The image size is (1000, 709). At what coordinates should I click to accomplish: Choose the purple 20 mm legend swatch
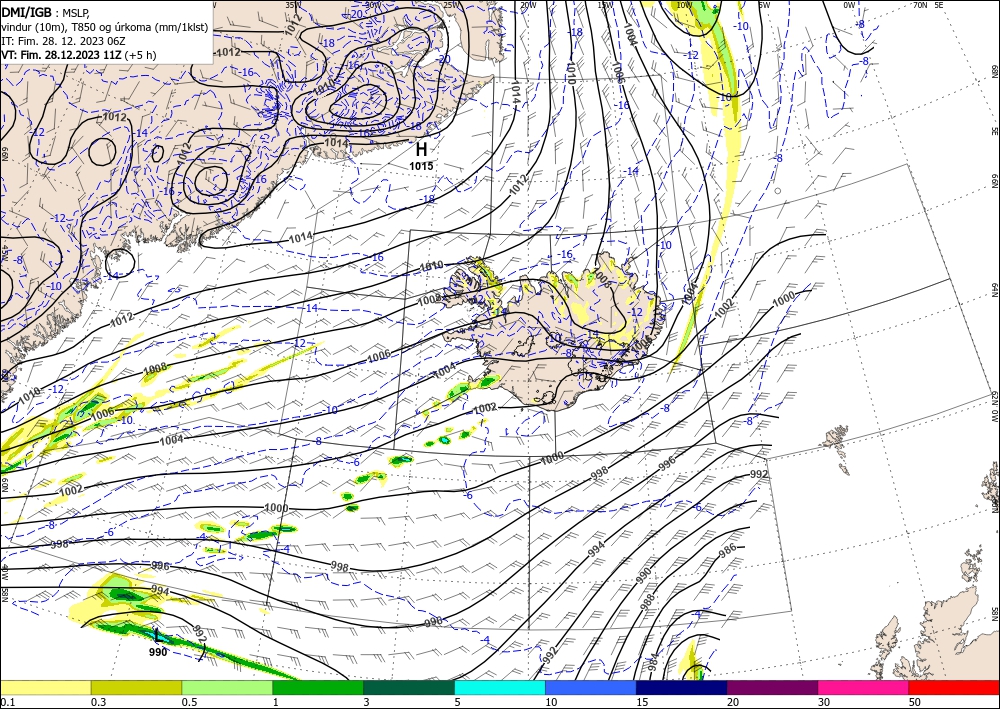click(772, 687)
